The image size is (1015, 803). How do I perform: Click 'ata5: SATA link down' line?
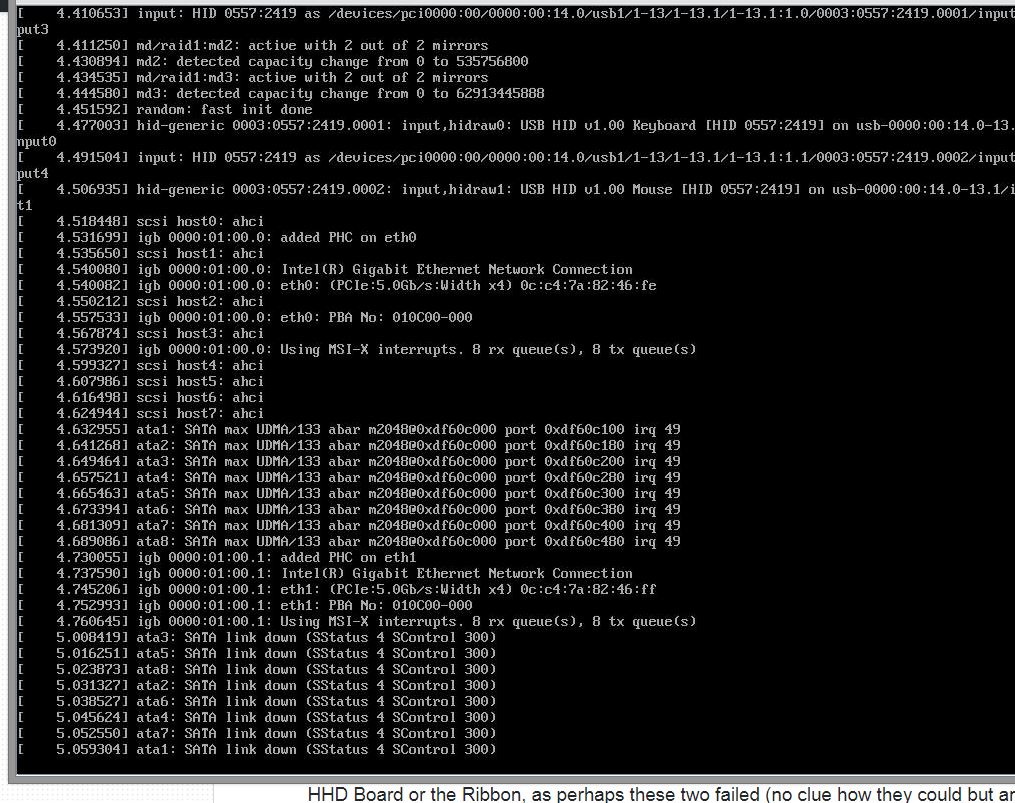tap(257, 653)
